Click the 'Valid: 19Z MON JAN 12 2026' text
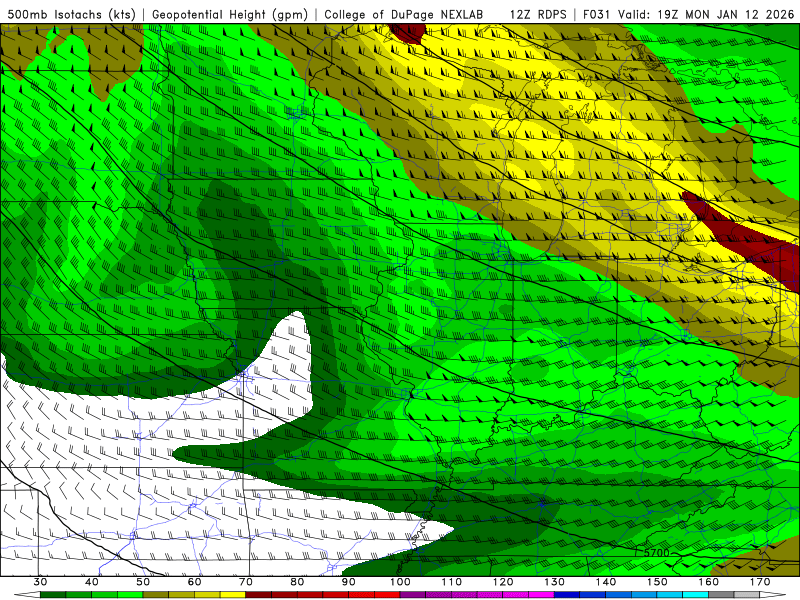This screenshot has width=800, height=600. coord(706,14)
